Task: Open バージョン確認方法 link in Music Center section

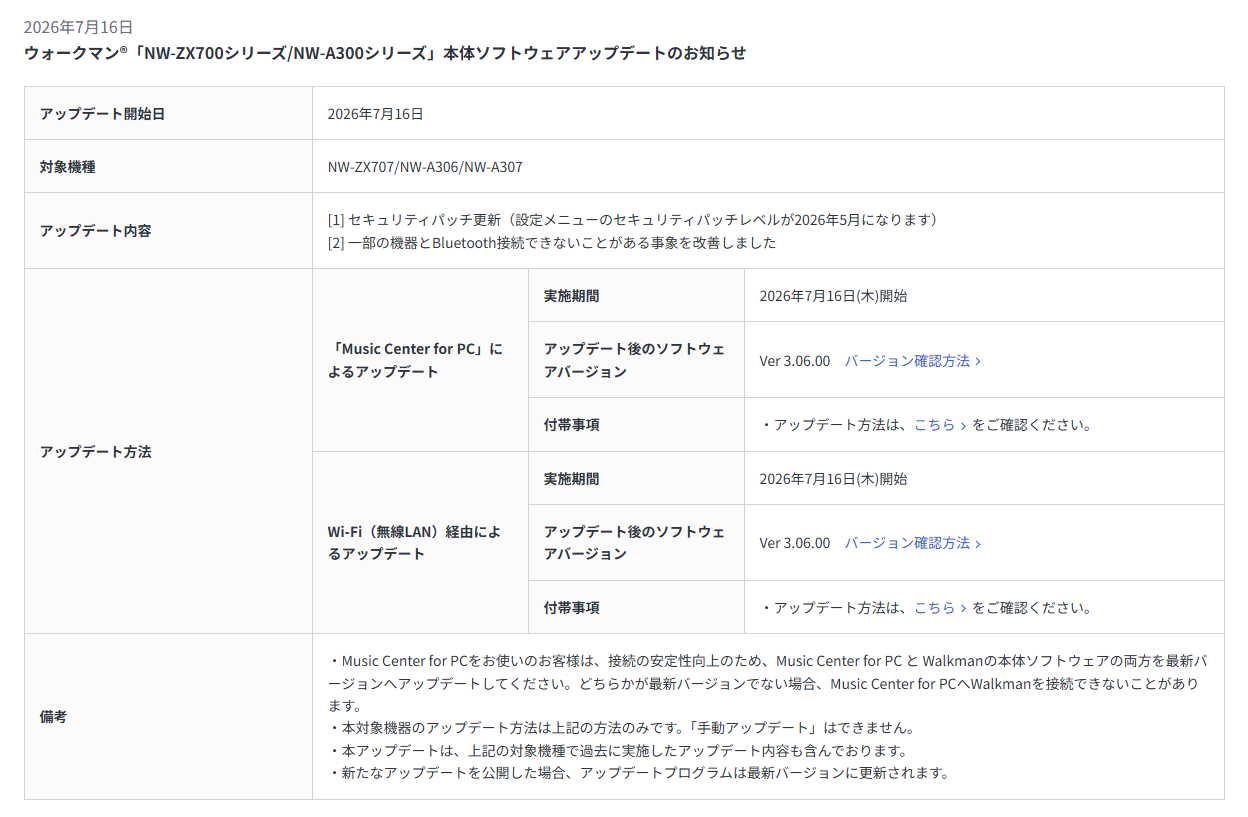Action: (x=912, y=361)
